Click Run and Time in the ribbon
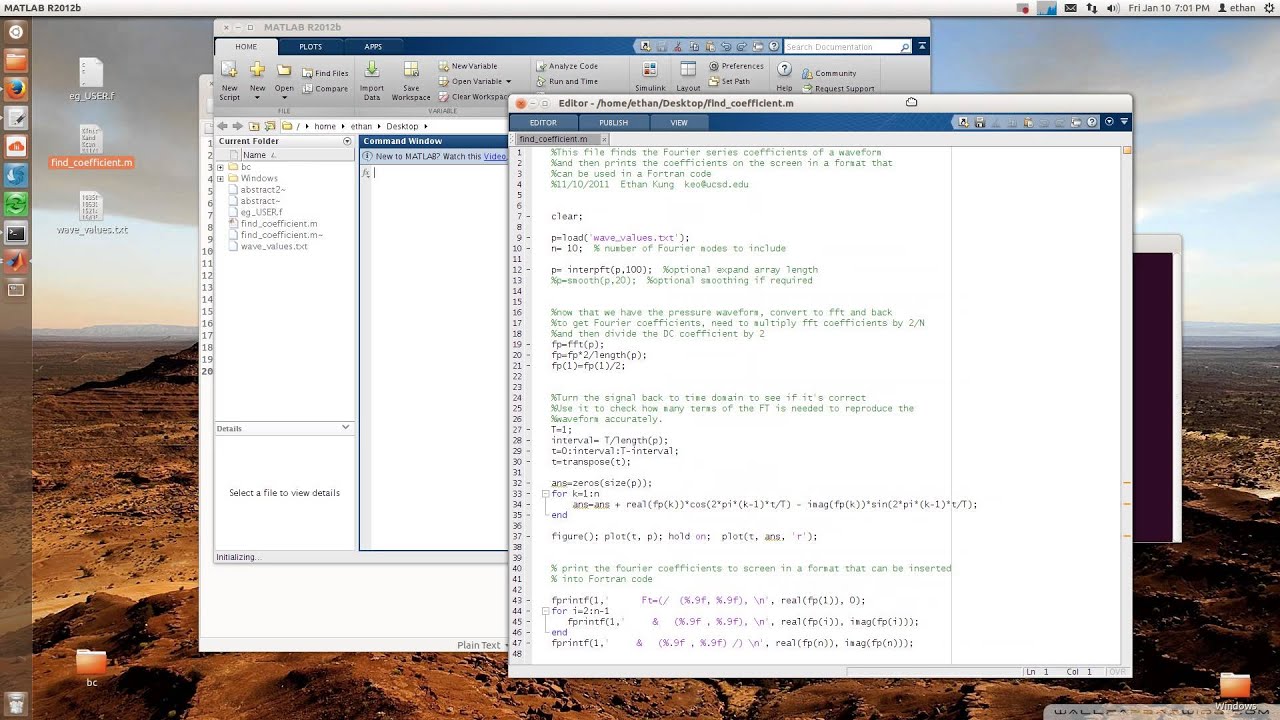This screenshot has height=720, width=1280. (566, 81)
